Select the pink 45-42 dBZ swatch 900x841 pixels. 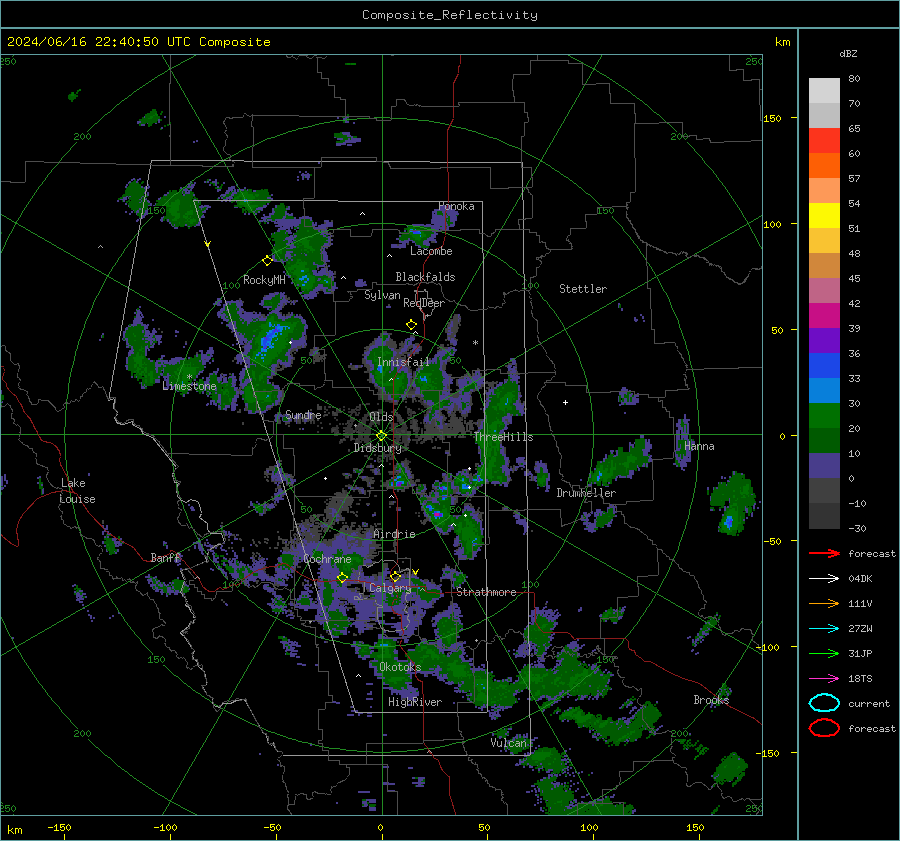pos(824,290)
